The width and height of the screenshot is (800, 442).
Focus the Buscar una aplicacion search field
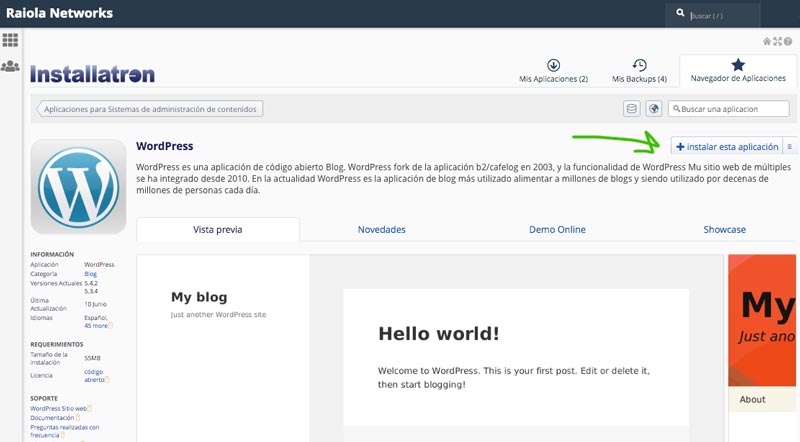(729, 109)
